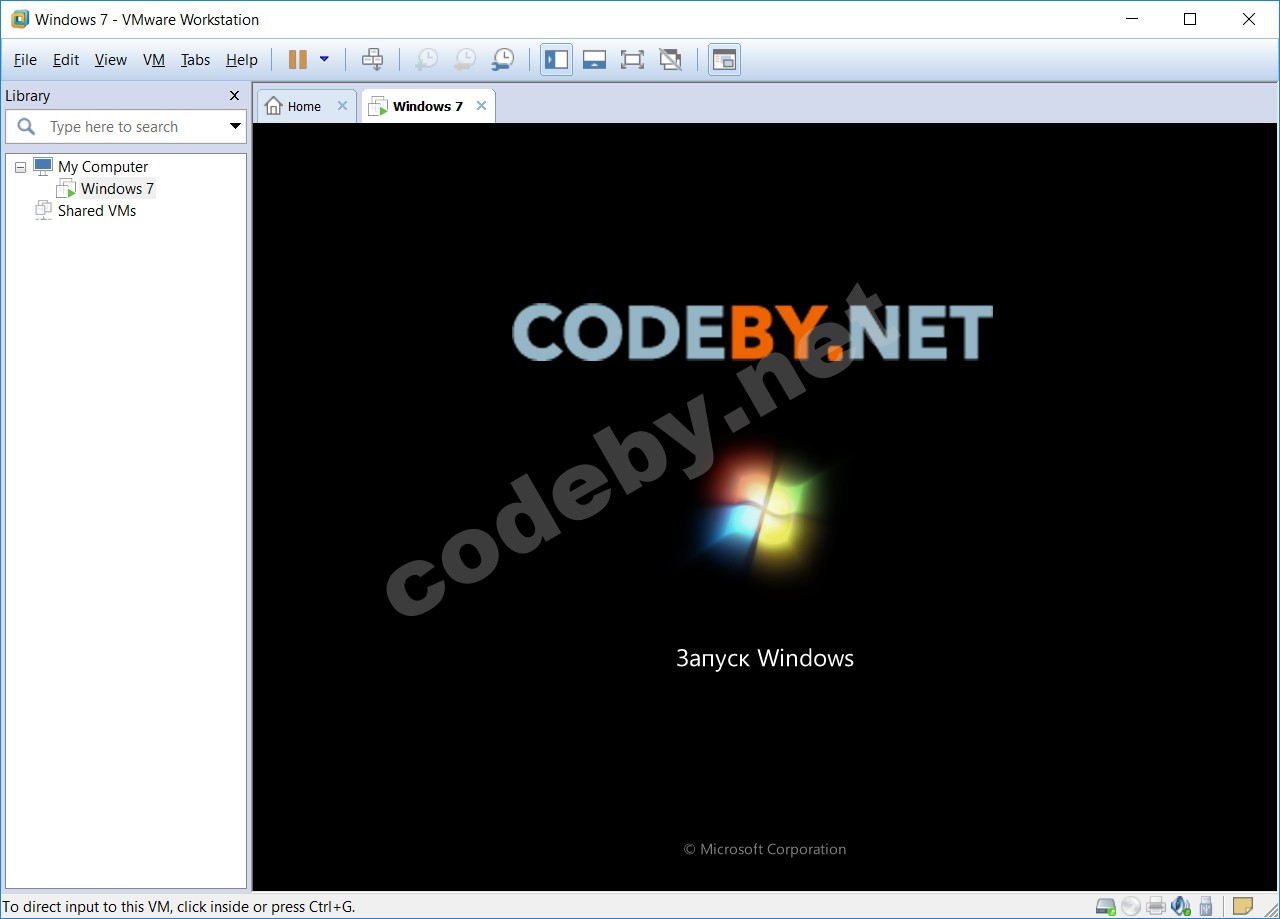This screenshot has width=1280, height=919.
Task: Toggle the thumbnail bar view button
Action: click(x=594, y=60)
